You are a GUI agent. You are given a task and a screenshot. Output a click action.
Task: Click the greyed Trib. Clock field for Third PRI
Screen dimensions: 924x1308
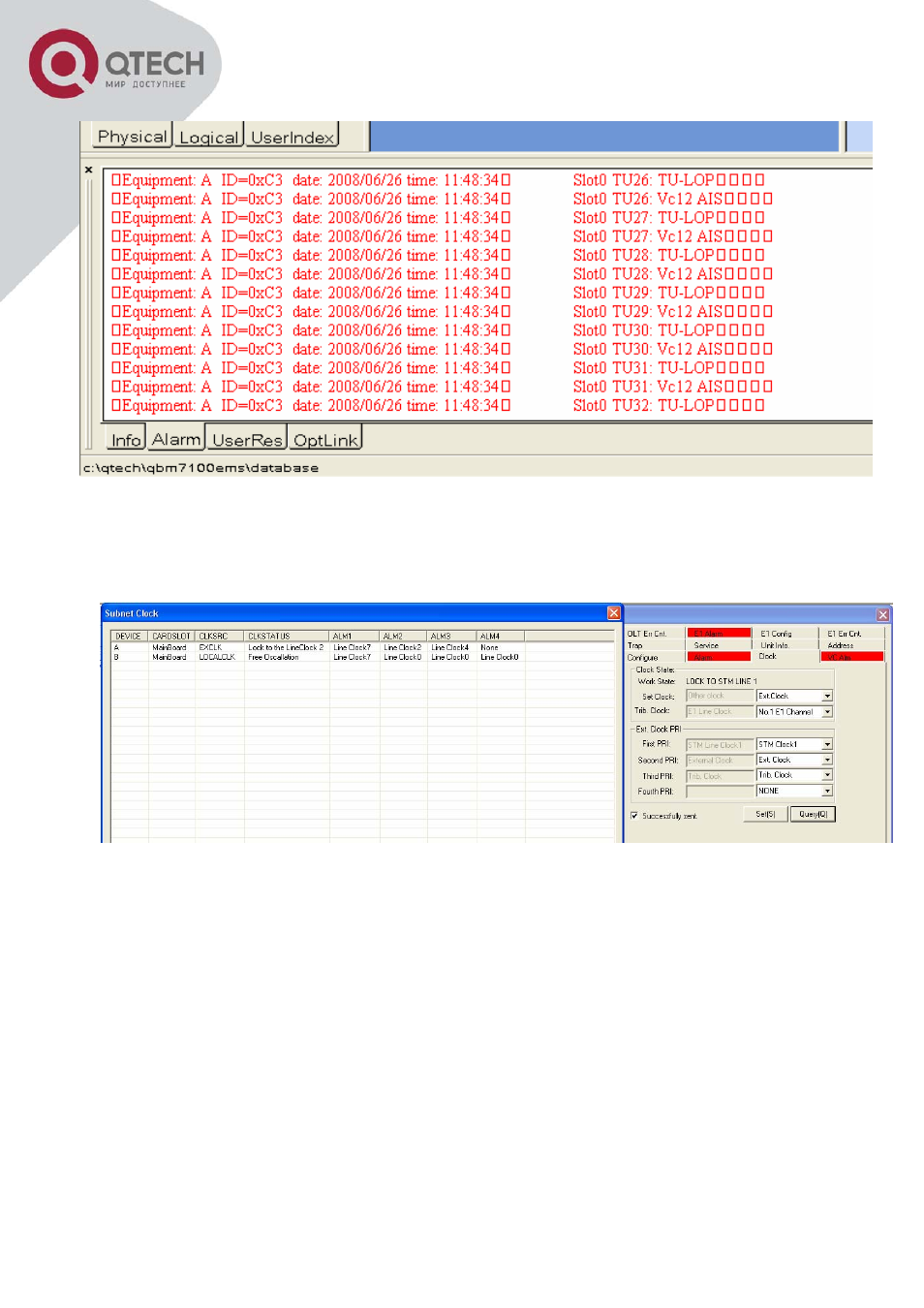tap(720, 776)
